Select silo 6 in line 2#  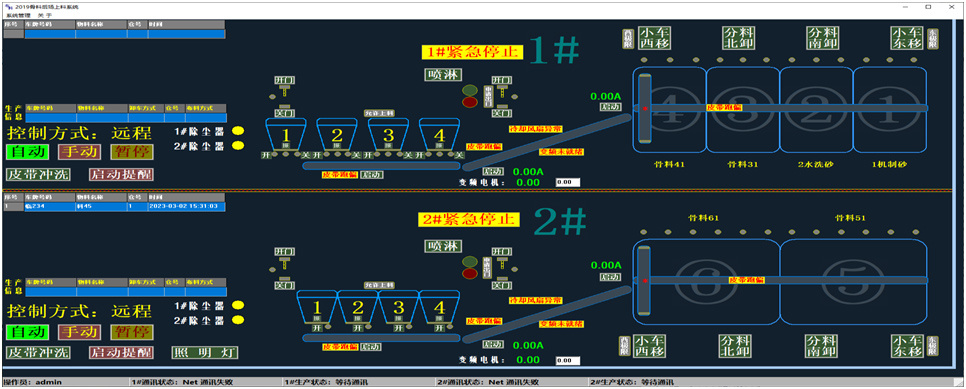point(708,280)
